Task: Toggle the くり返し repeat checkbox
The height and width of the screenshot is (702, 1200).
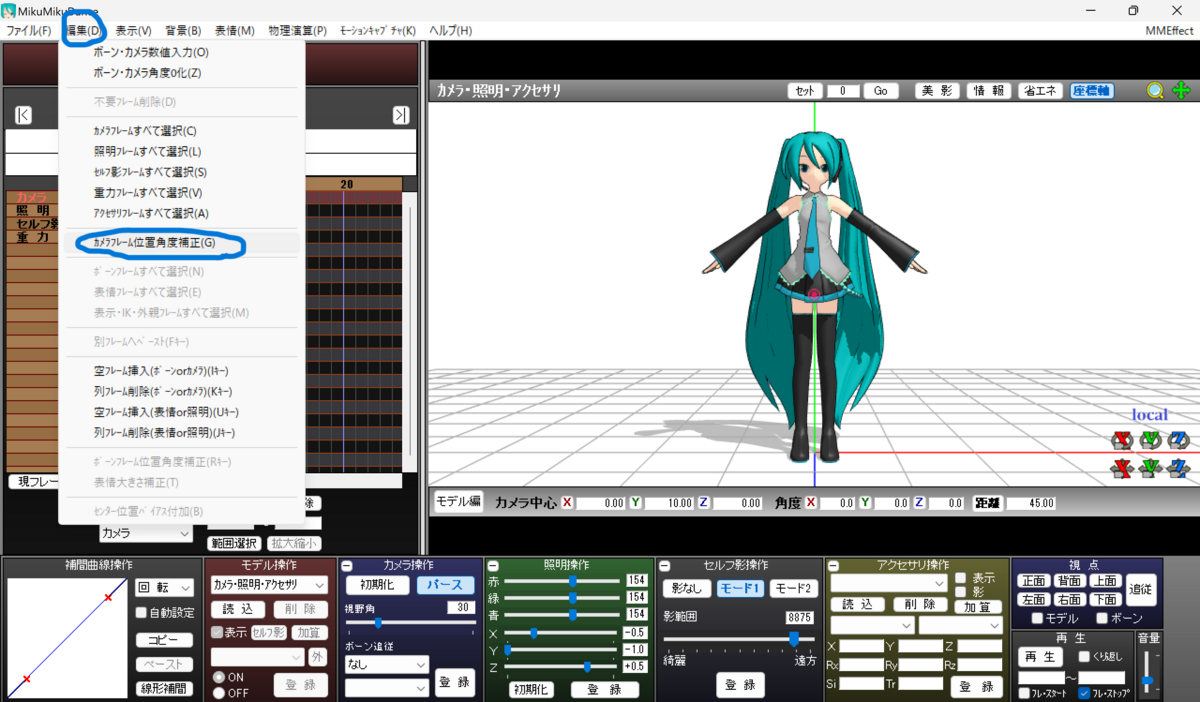Action: coord(1084,657)
